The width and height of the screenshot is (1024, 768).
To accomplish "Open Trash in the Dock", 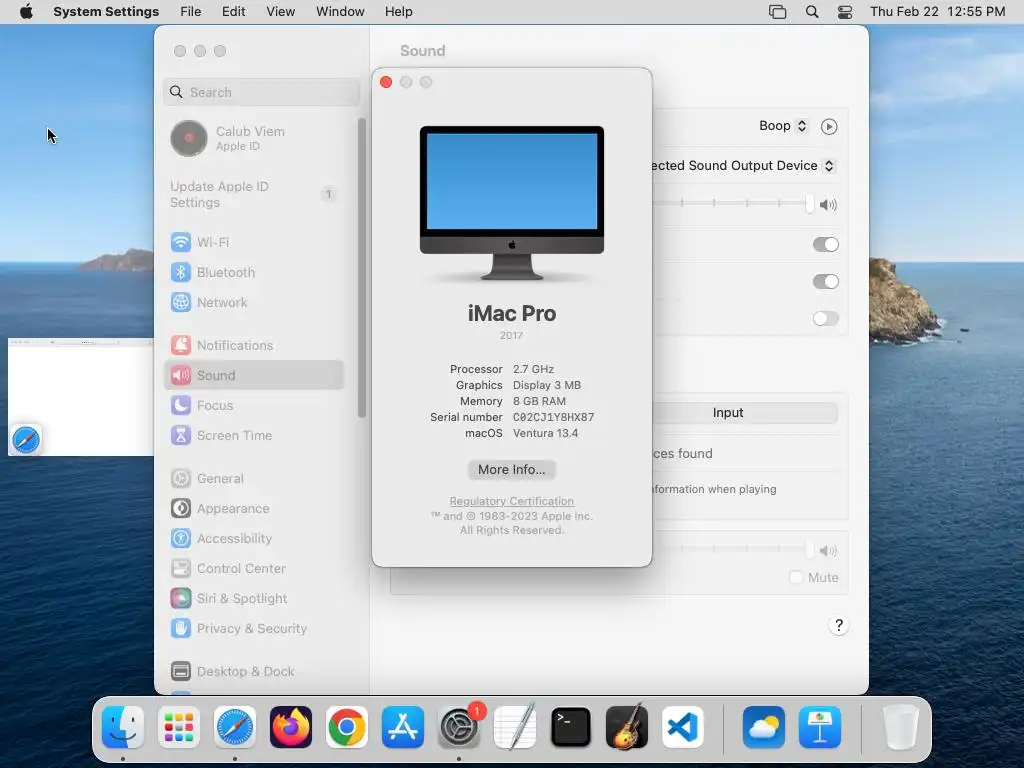I will [901, 727].
